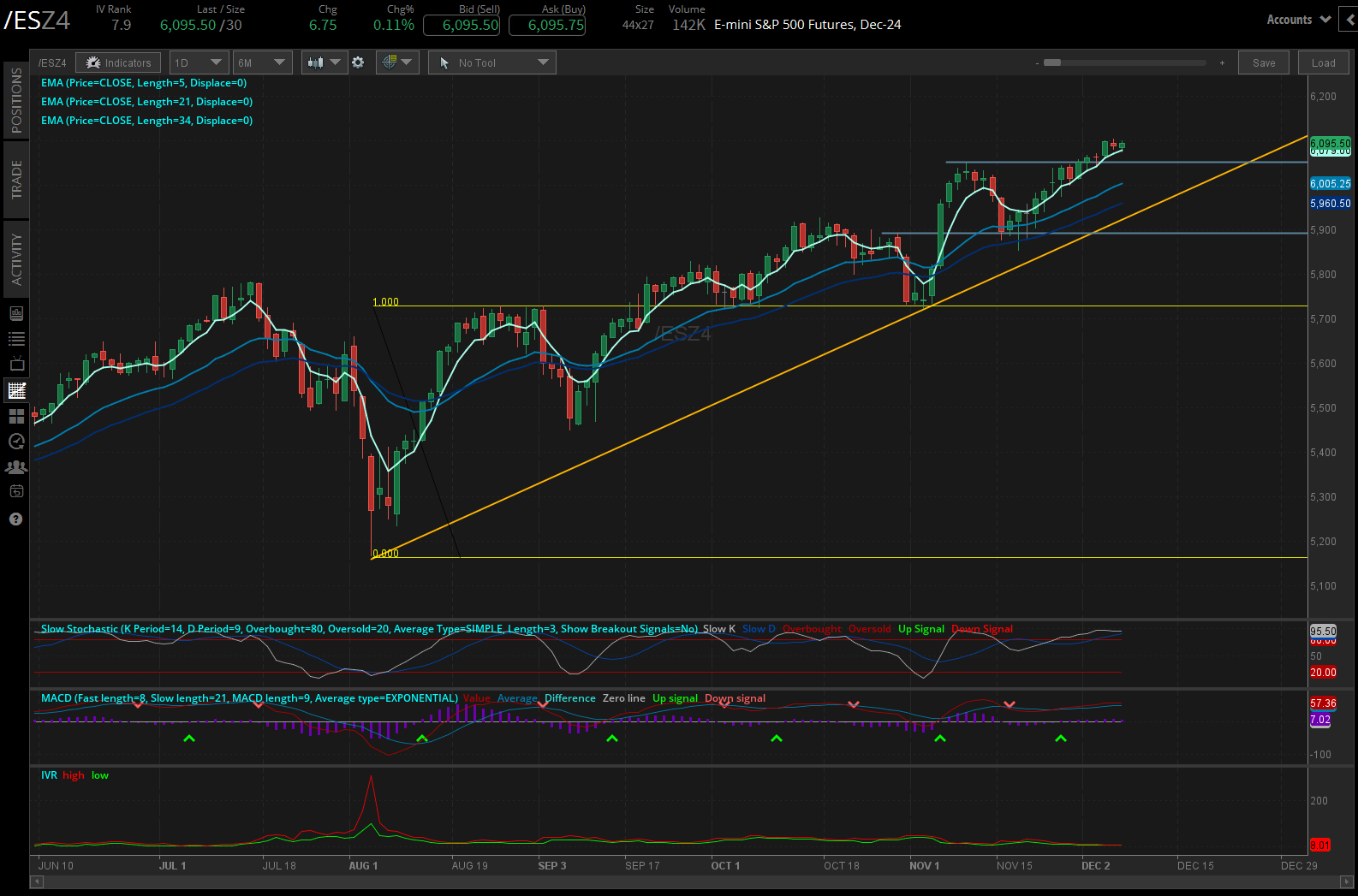The width and height of the screenshot is (1358, 896).
Task: Click the chart zoom slider handle
Action: pyautogui.click(x=1052, y=62)
